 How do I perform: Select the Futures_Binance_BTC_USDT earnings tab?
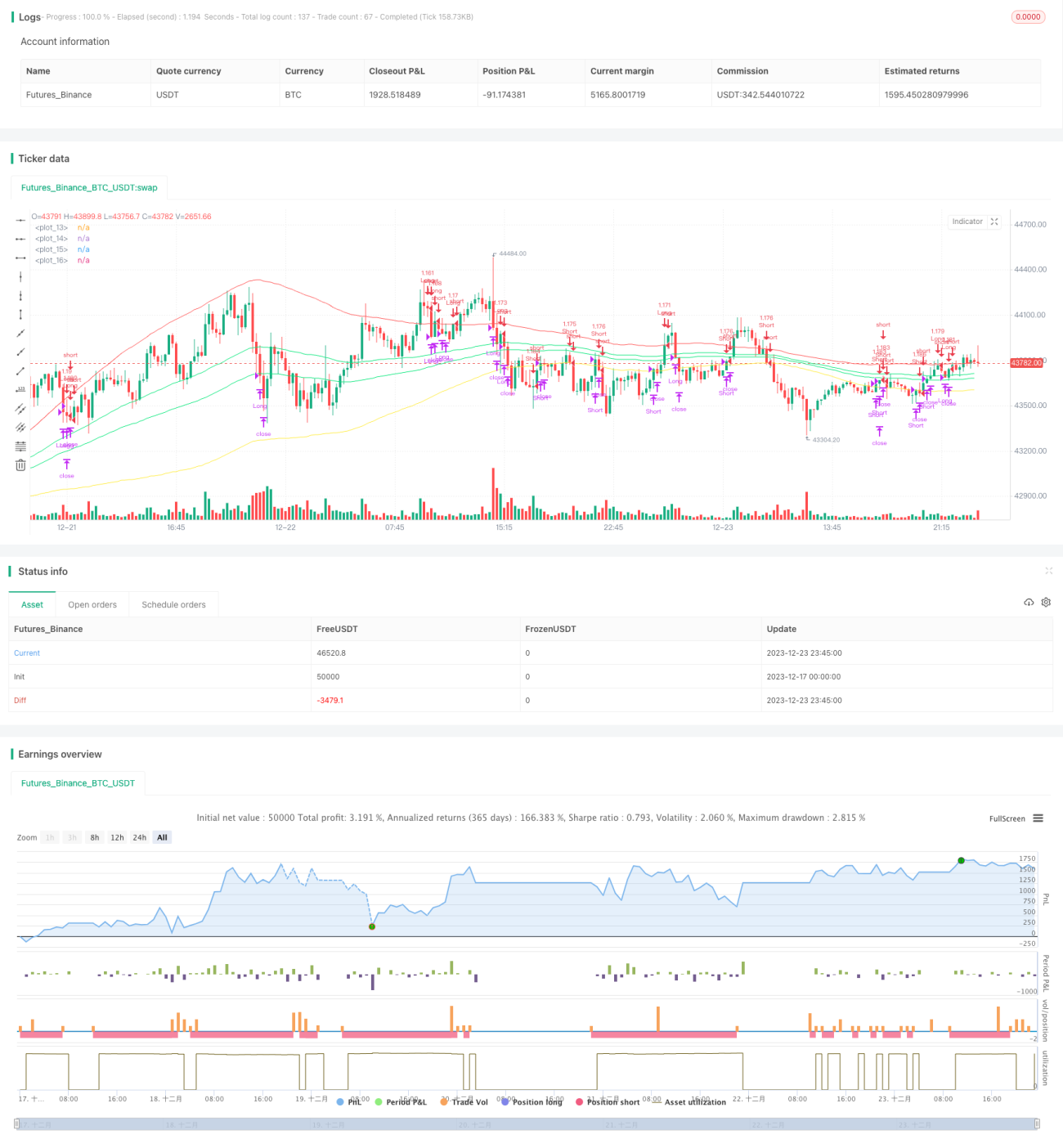point(78,783)
